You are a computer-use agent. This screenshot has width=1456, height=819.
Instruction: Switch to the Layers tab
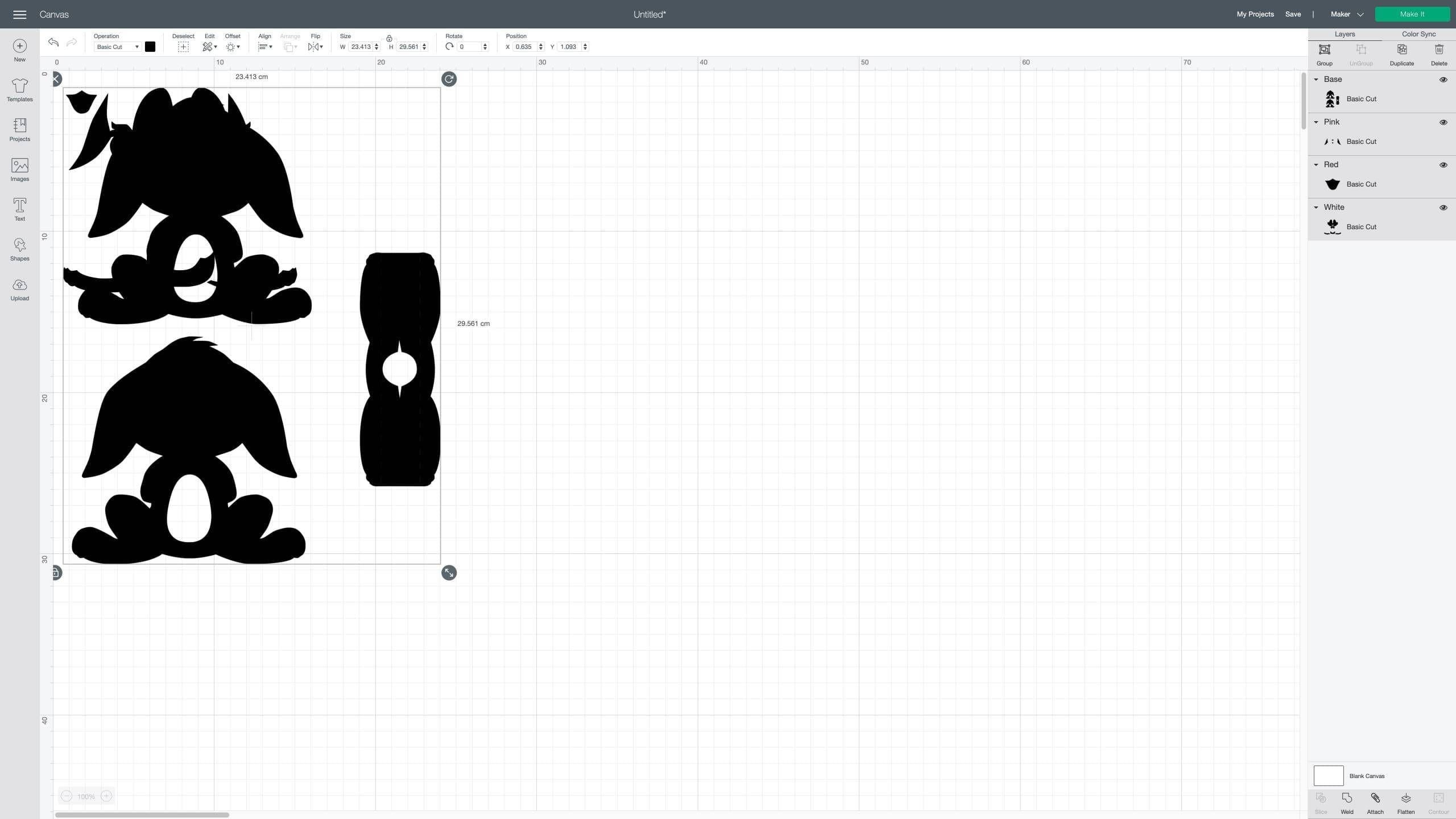(1345, 34)
